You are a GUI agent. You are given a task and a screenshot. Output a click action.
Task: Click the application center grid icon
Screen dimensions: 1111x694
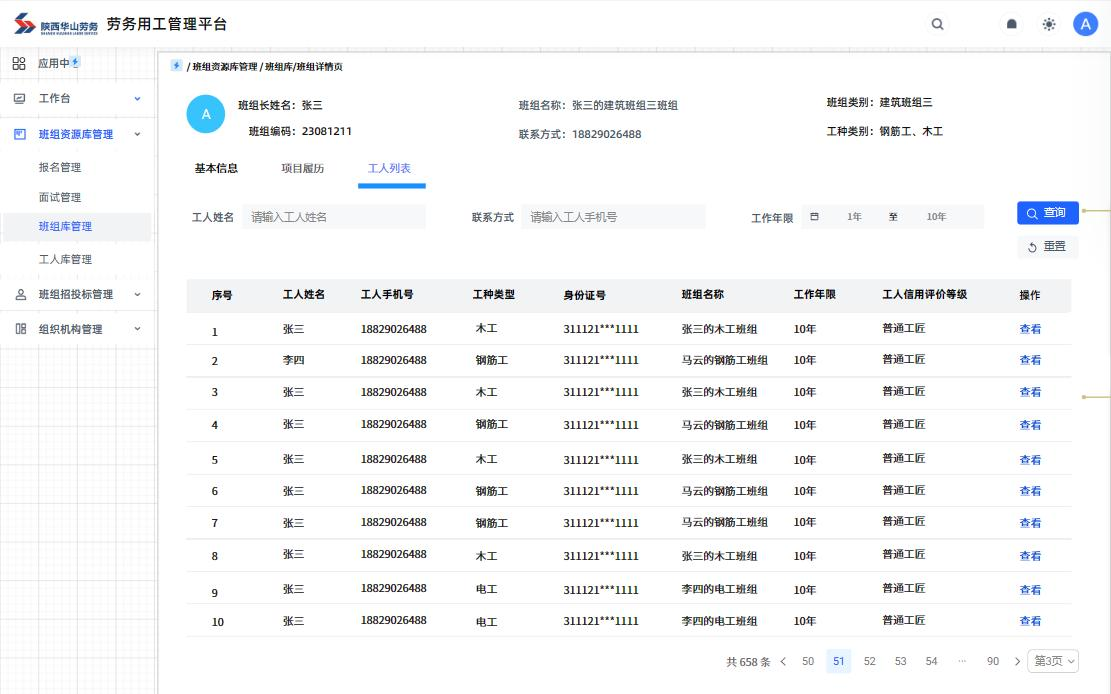click(x=19, y=63)
